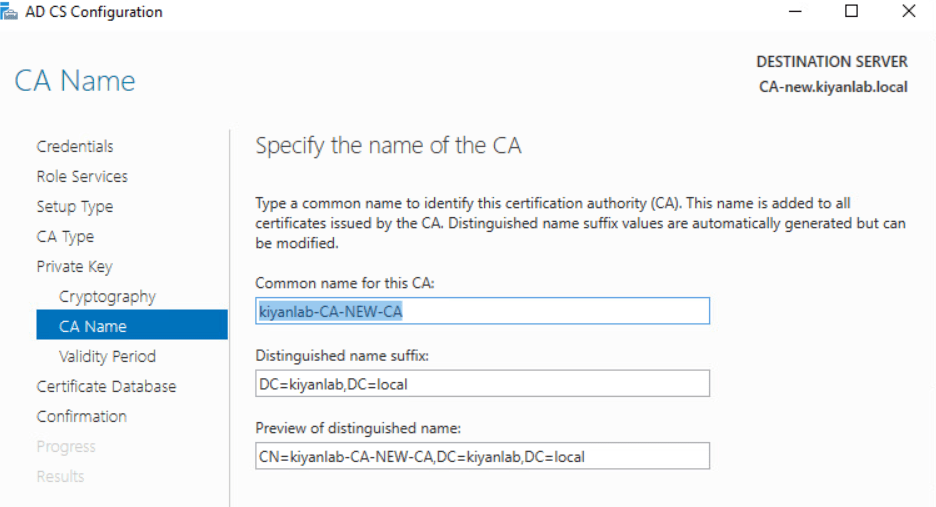Navigate to the Setup Type page
Viewport: 936px width, 507px height.
[75, 206]
